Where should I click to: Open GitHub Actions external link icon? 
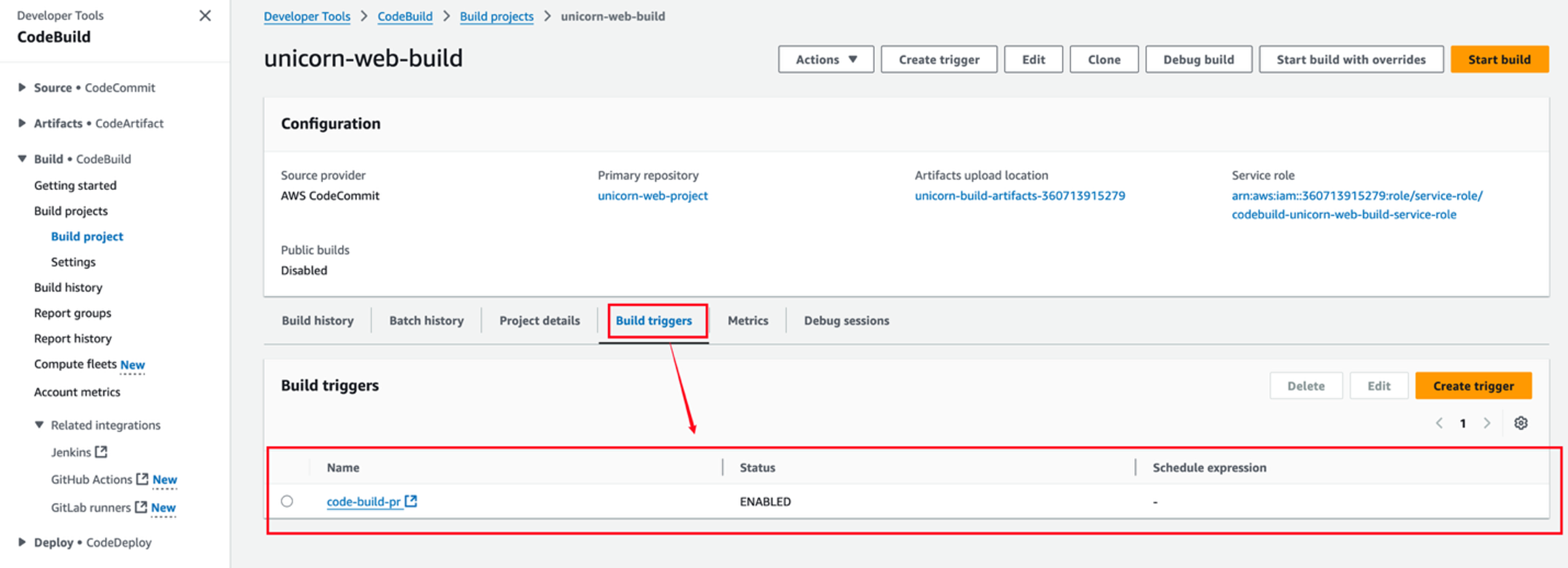142,479
